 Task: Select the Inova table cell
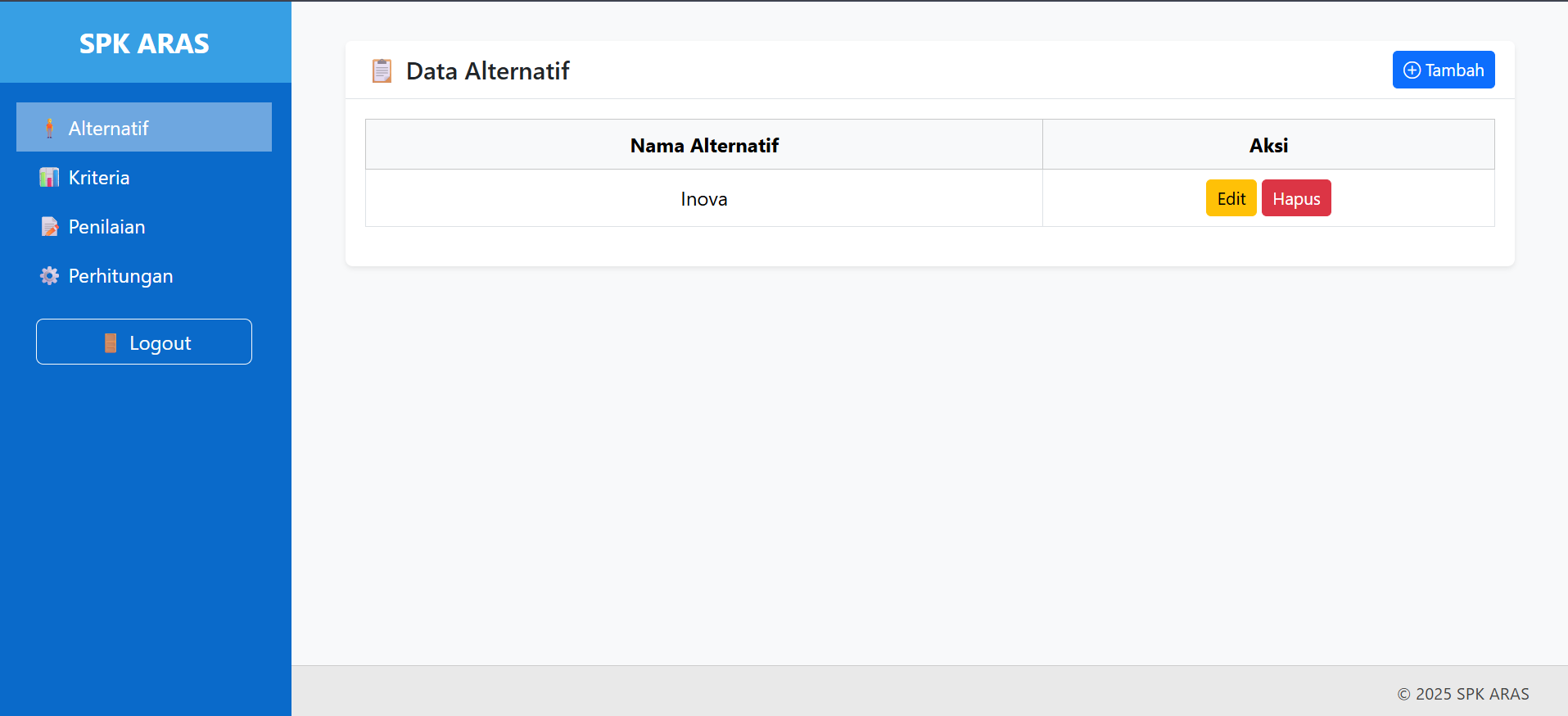[704, 199]
